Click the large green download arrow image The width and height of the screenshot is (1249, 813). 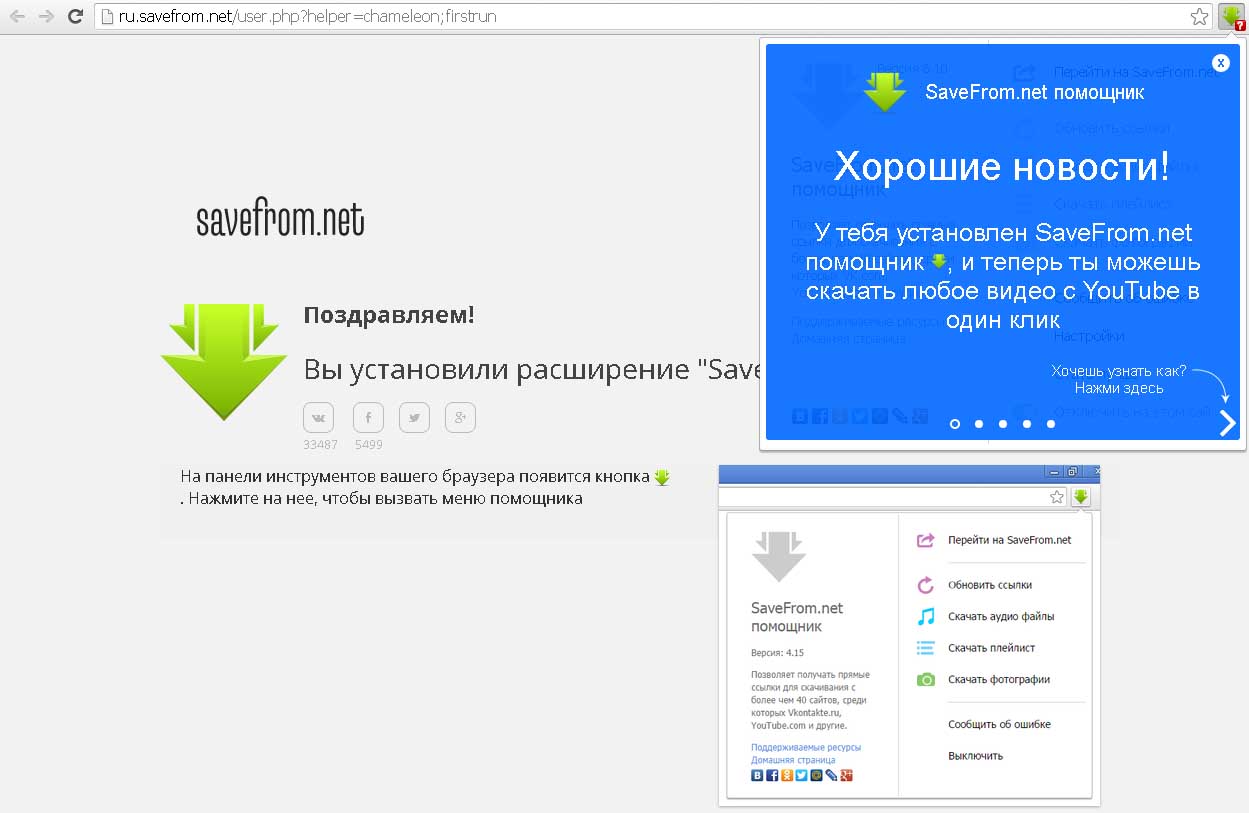224,361
